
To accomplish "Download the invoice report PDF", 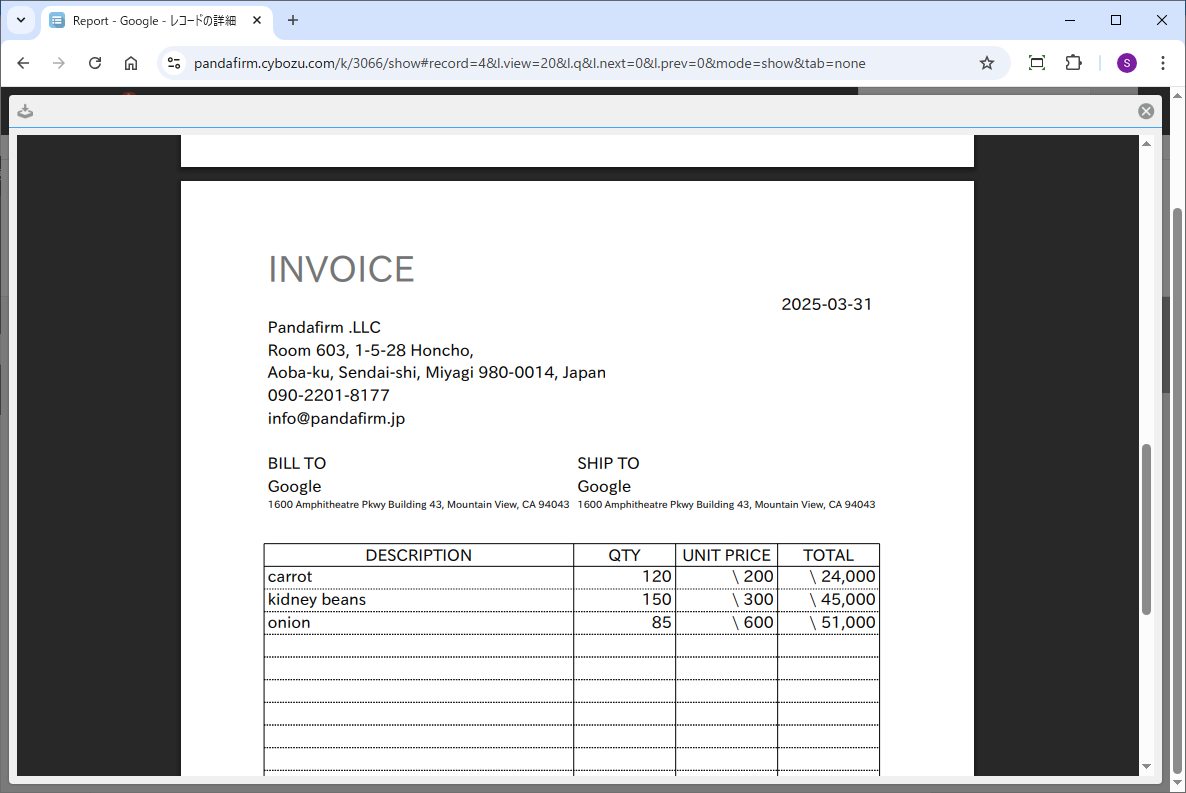I will click(x=25, y=111).
